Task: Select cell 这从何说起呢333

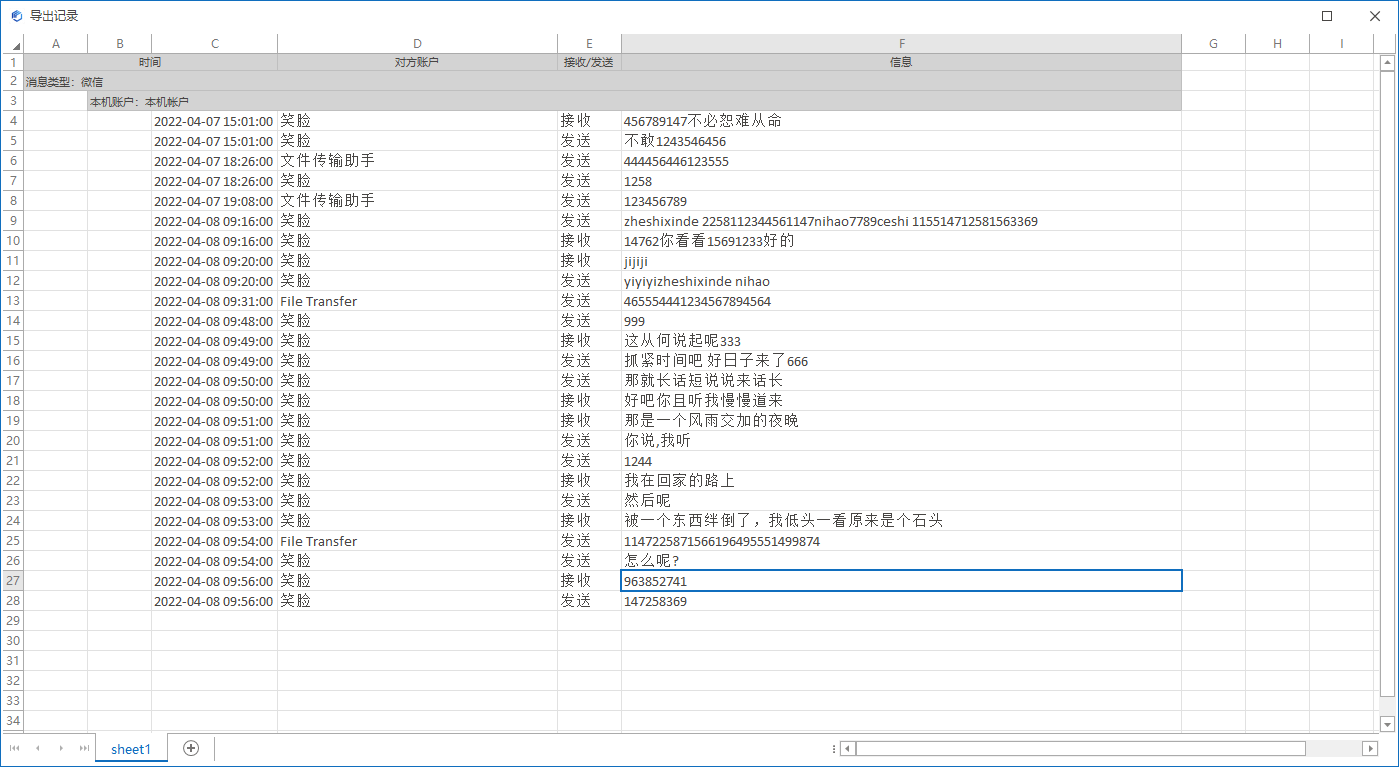Action: tap(902, 341)
